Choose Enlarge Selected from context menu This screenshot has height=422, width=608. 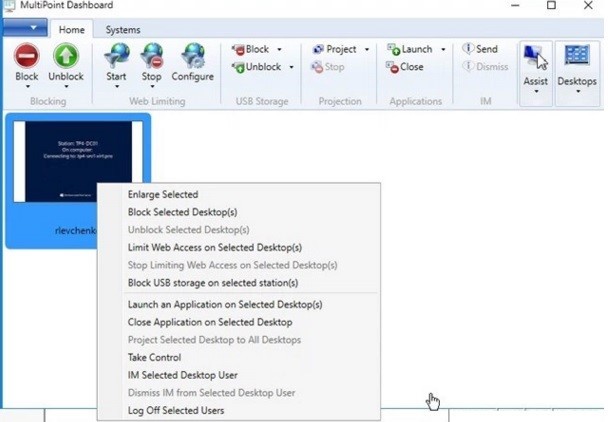(x=163, y=195)
